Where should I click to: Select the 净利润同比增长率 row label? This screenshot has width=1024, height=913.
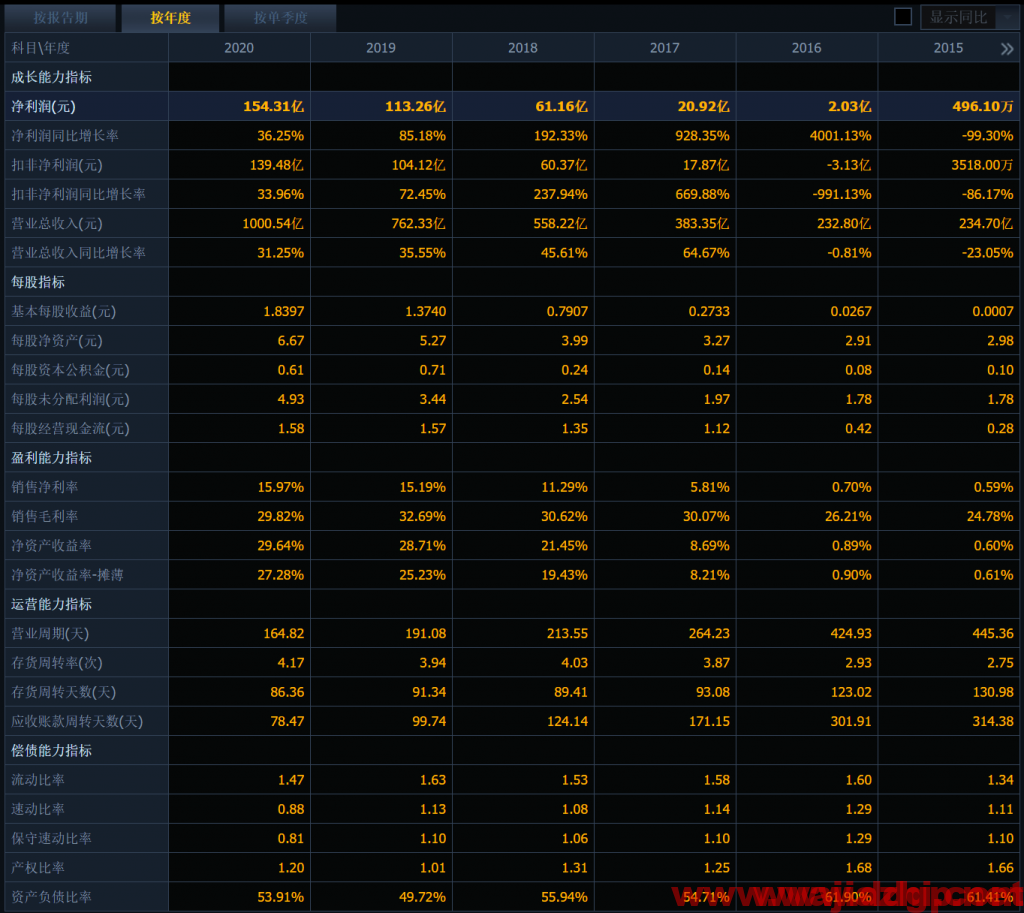click(x=86, y=136)
